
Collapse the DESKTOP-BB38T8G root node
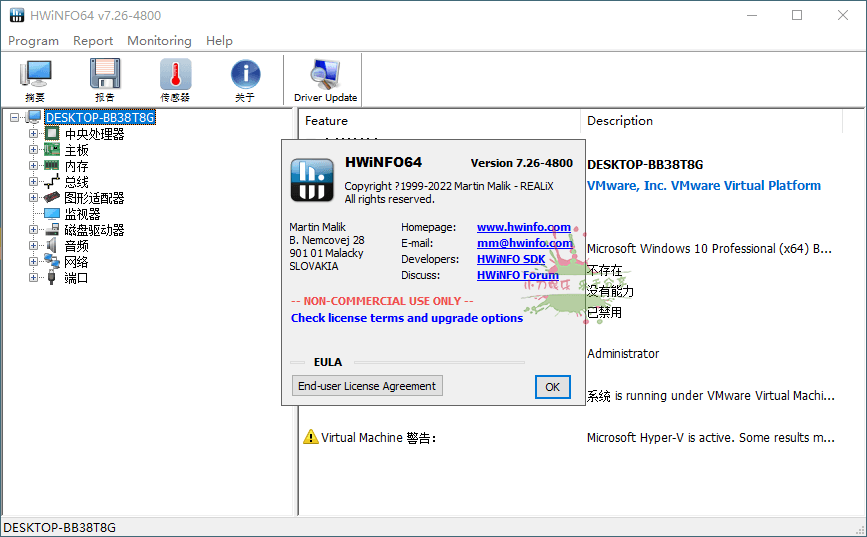click(15, 118)
